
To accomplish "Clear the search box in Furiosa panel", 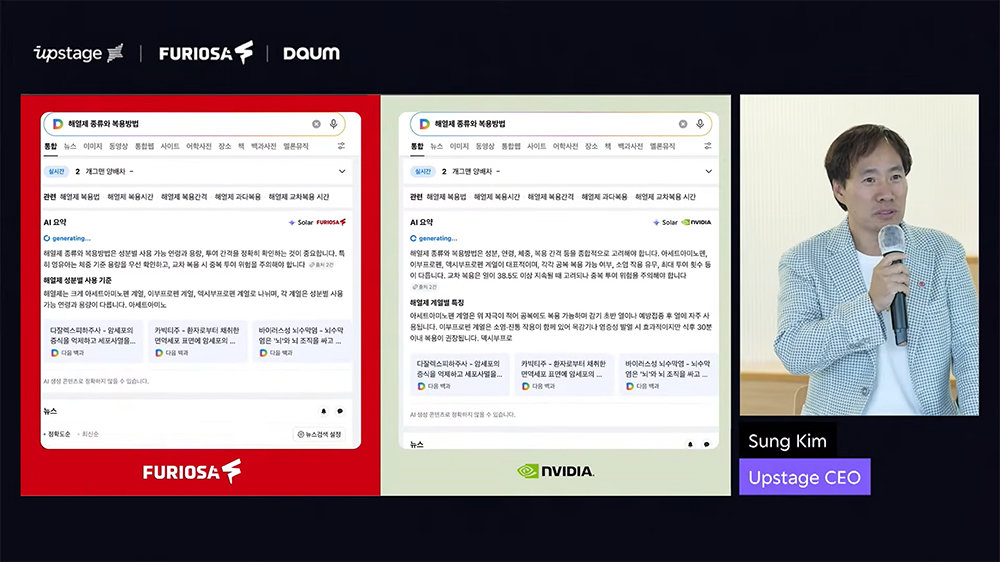I will 316,124.
